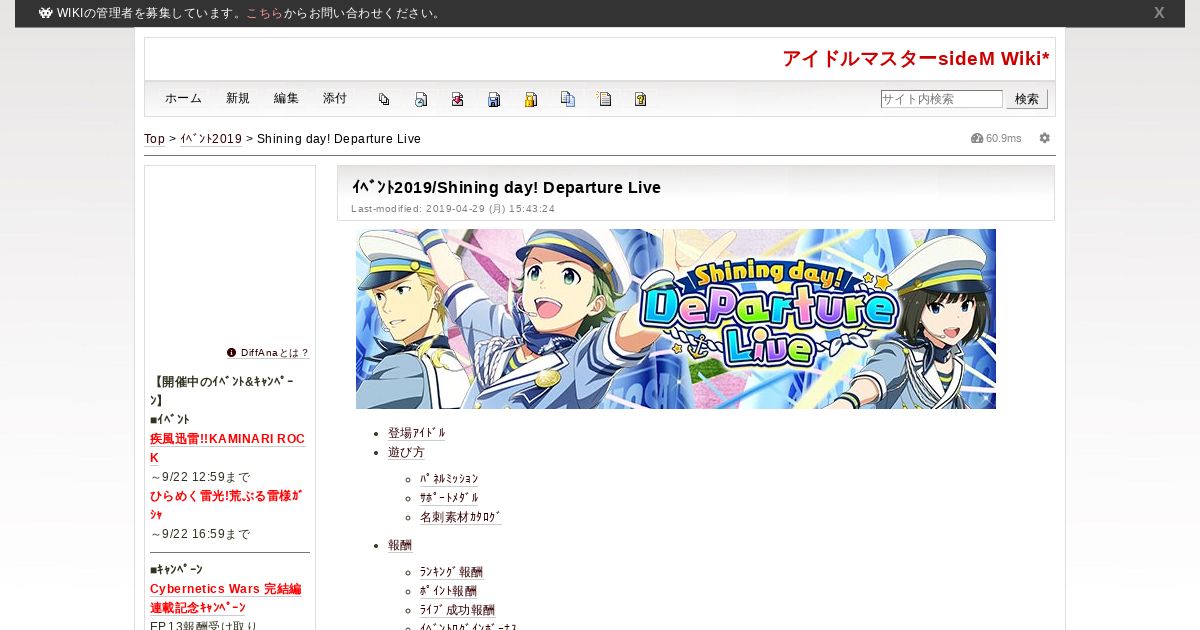Jump to ﾗﾝｷﾝｸﾞ報酬 section

click(451, 572)
